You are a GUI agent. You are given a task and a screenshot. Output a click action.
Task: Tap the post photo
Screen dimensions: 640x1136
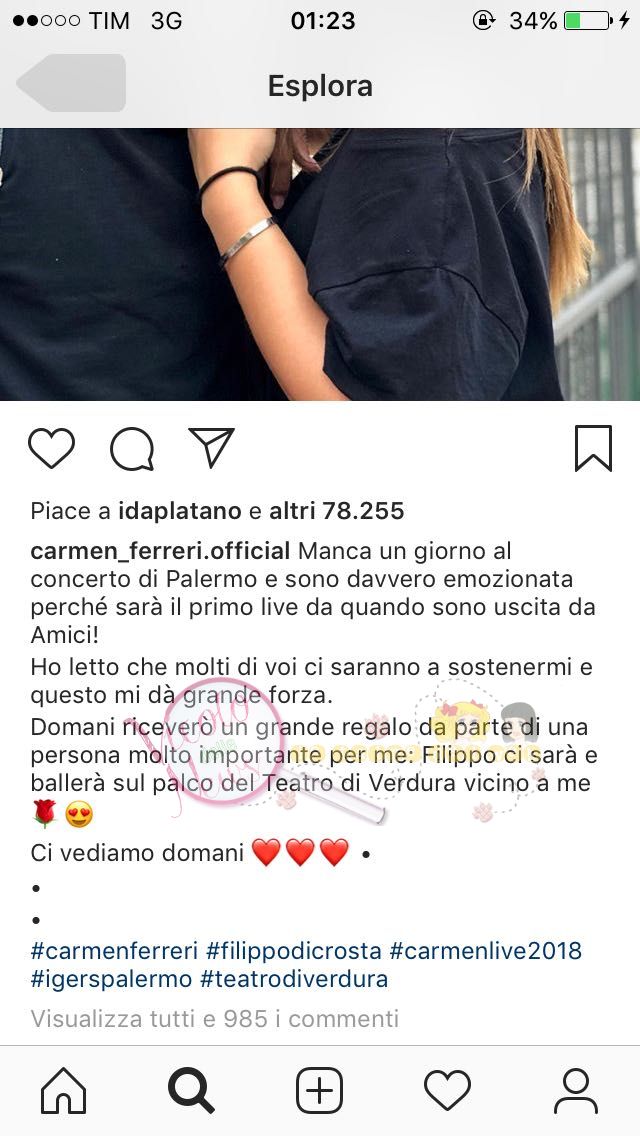click(x=320, y=264)
